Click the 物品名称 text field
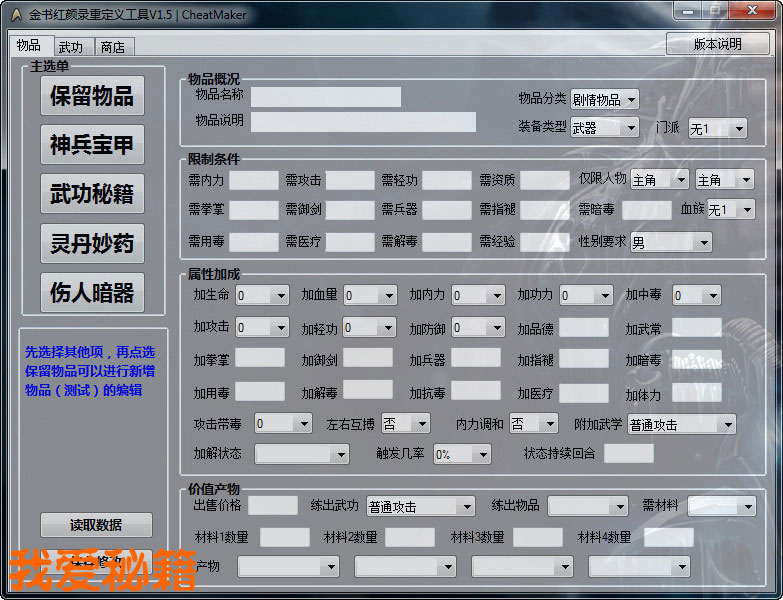 tap(325, 97)
